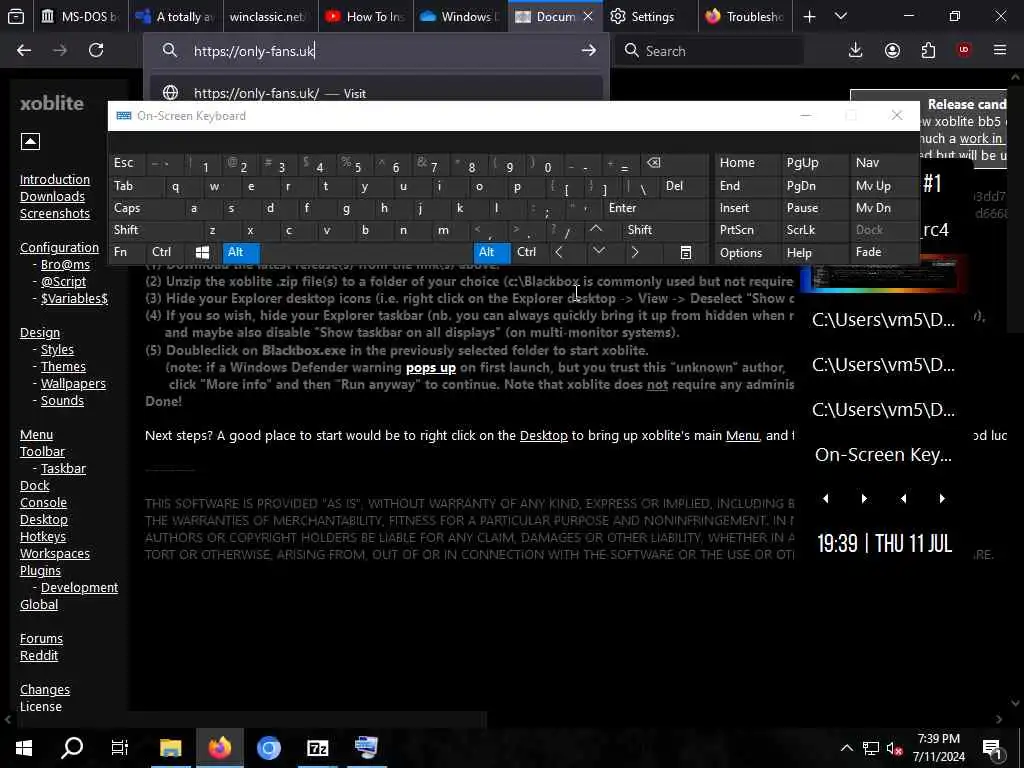Open the Windows Start menu
The height and width of the screenshot is (768, 1024).
24,748
